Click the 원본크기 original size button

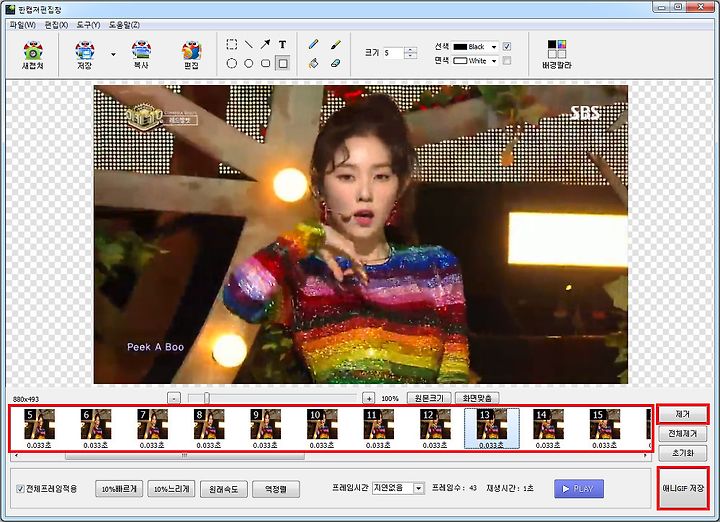click(x=429, y=398)
